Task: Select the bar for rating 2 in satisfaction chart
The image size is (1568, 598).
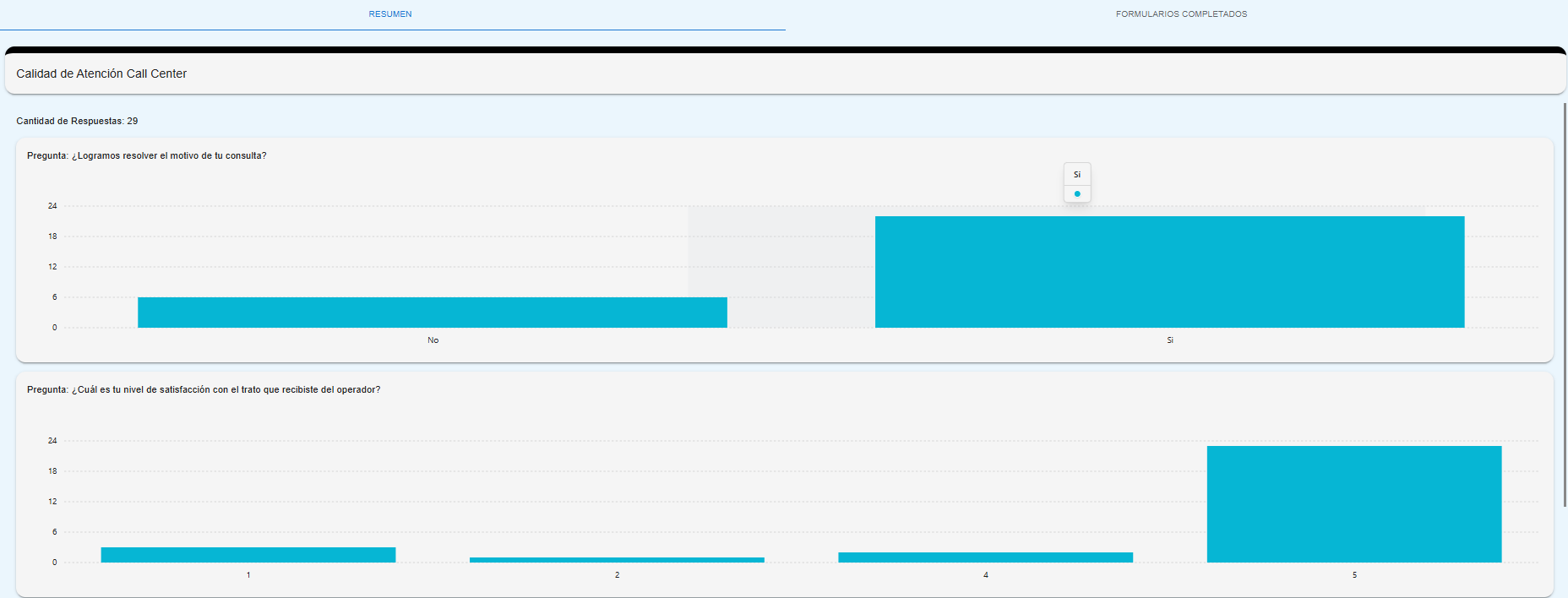Action: click(617, 560)
